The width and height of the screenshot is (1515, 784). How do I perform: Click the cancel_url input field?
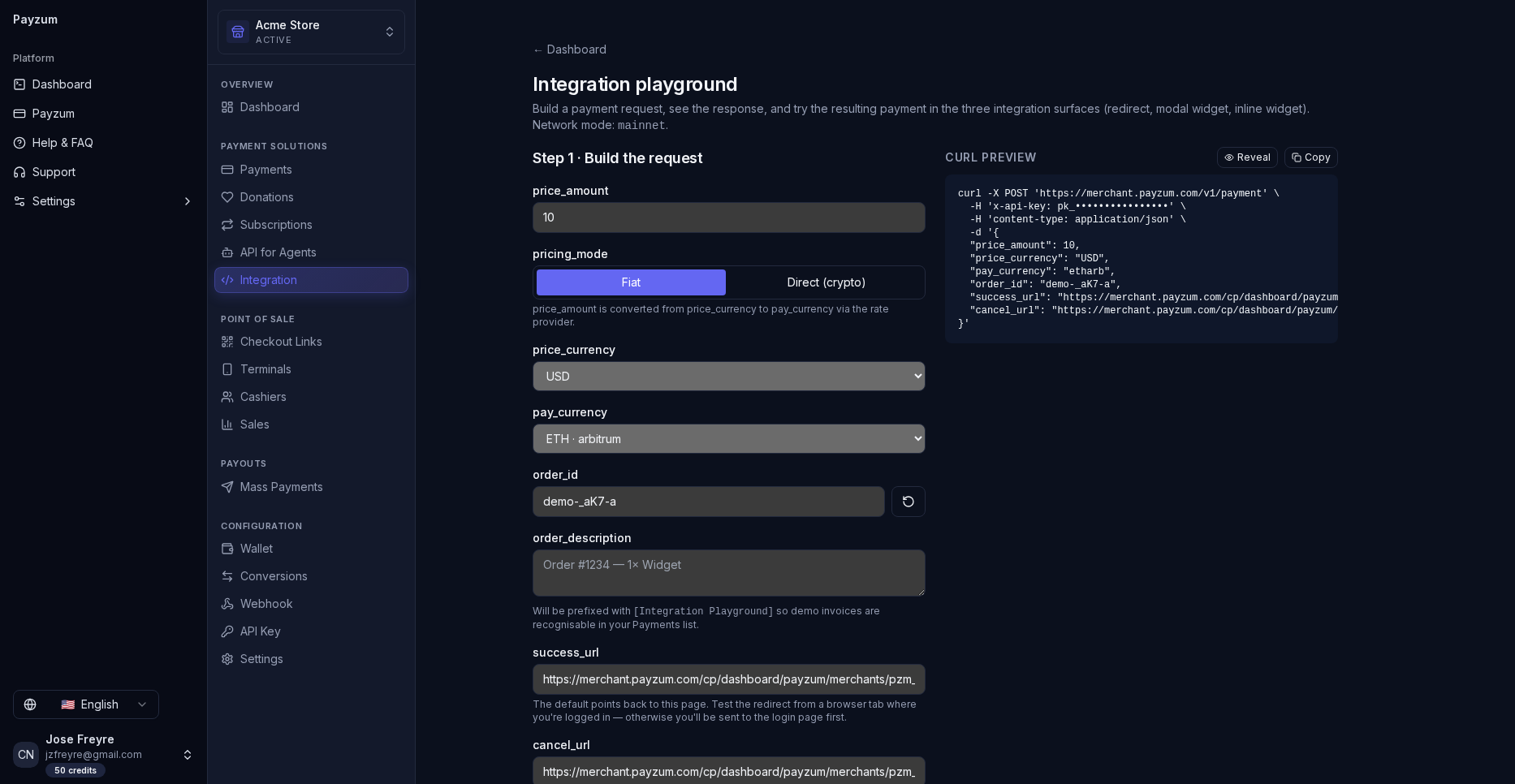[729, 771]
